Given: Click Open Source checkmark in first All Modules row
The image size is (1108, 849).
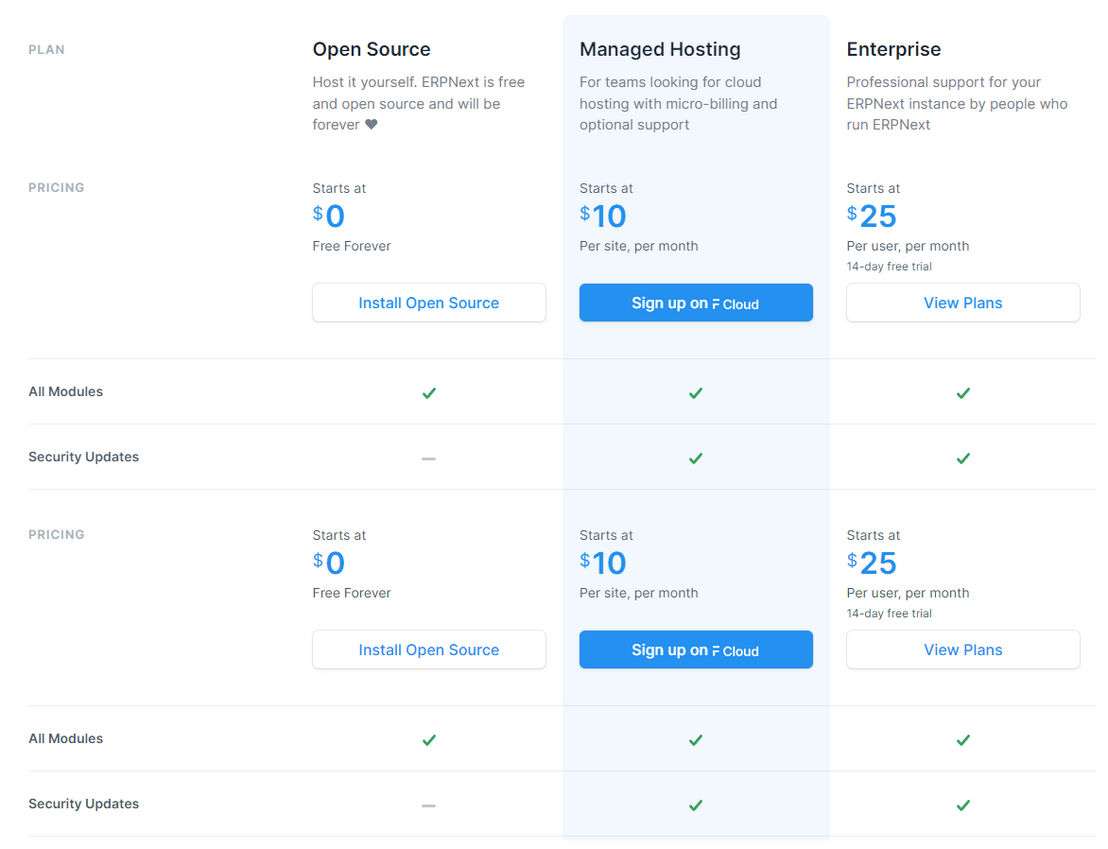Looking at the screenshot, I should [429, 393].
